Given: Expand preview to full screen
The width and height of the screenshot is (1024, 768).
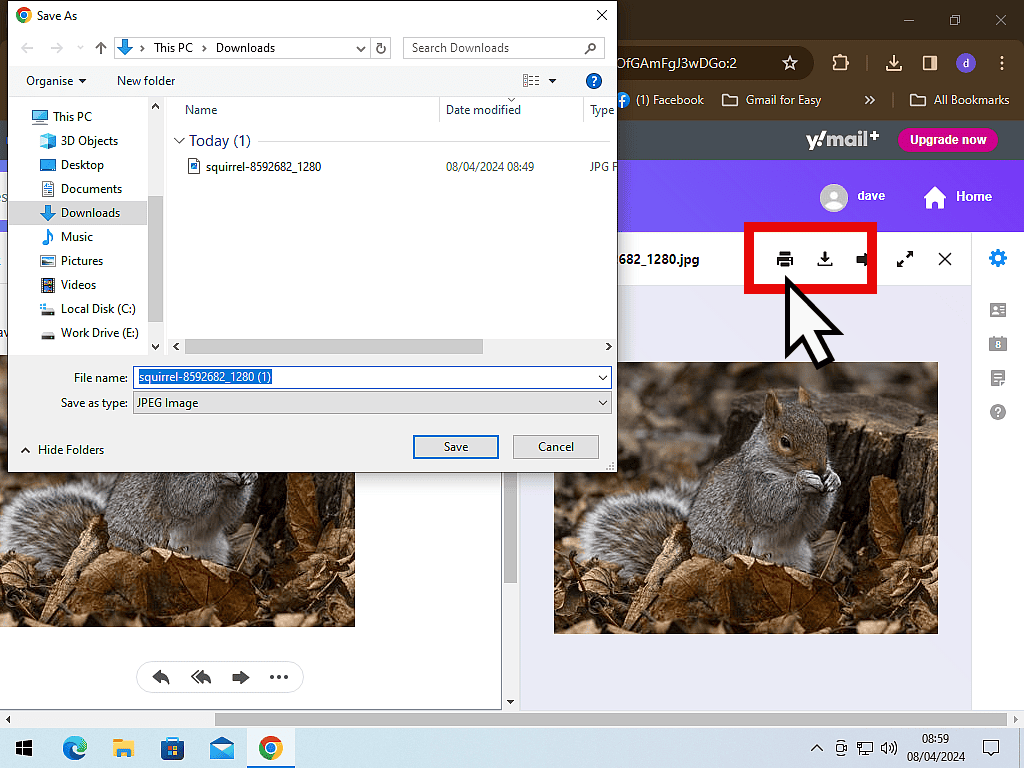Looking at the screenshot, I should tap(905, 259).
